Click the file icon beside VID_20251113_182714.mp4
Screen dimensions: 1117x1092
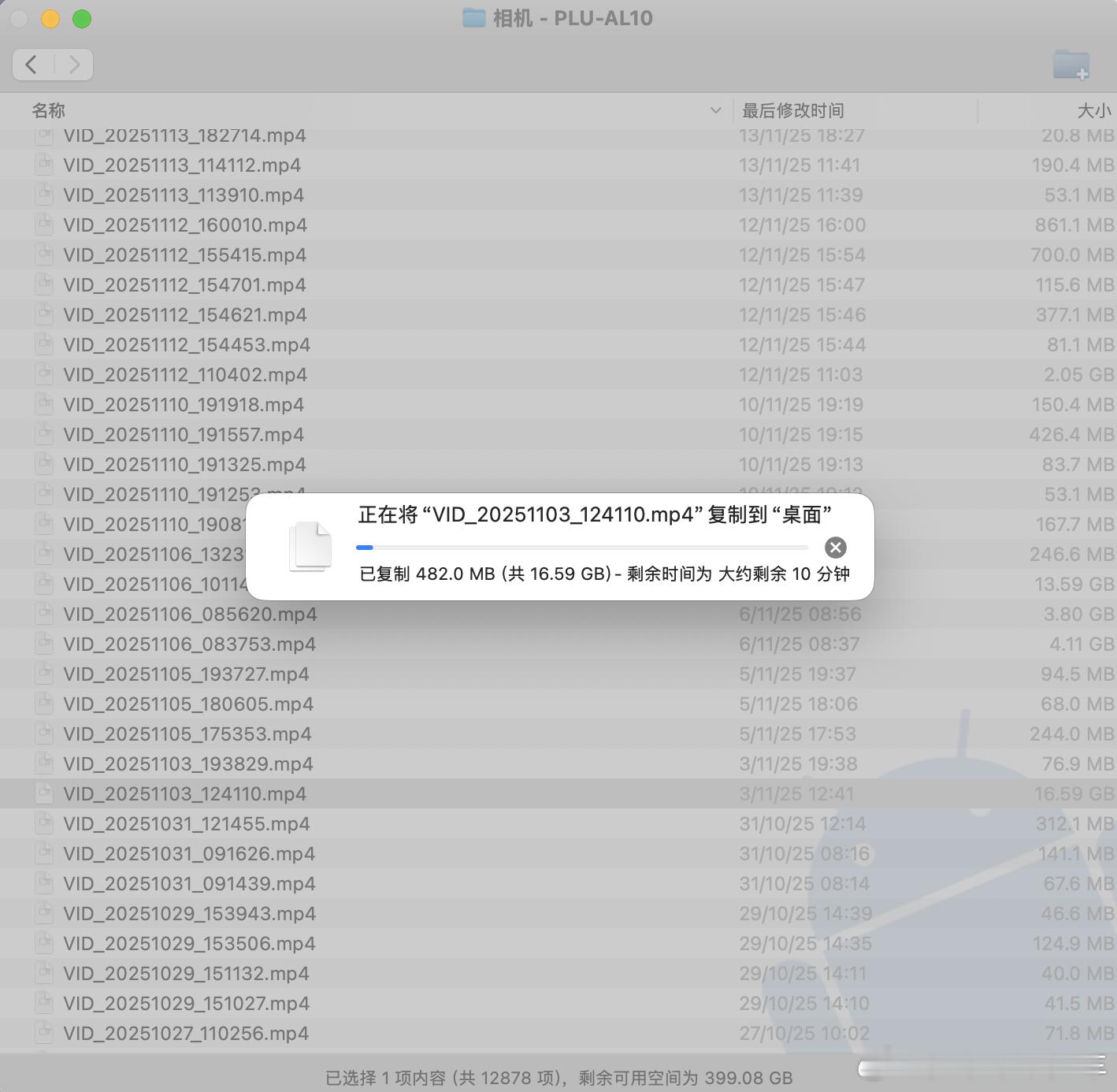[x=44, y=136]
